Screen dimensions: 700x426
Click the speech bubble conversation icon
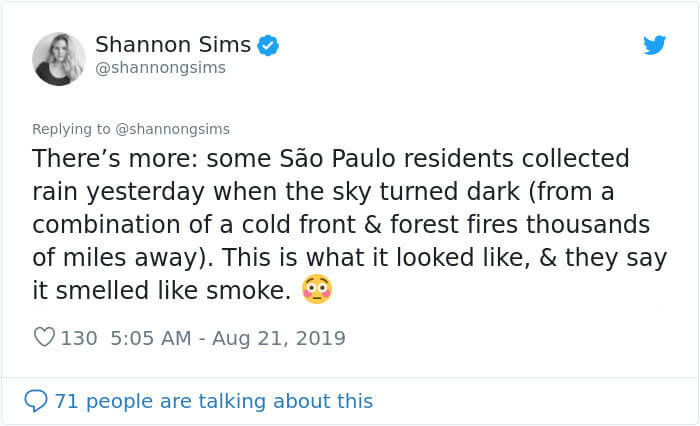tap(36, 401)
